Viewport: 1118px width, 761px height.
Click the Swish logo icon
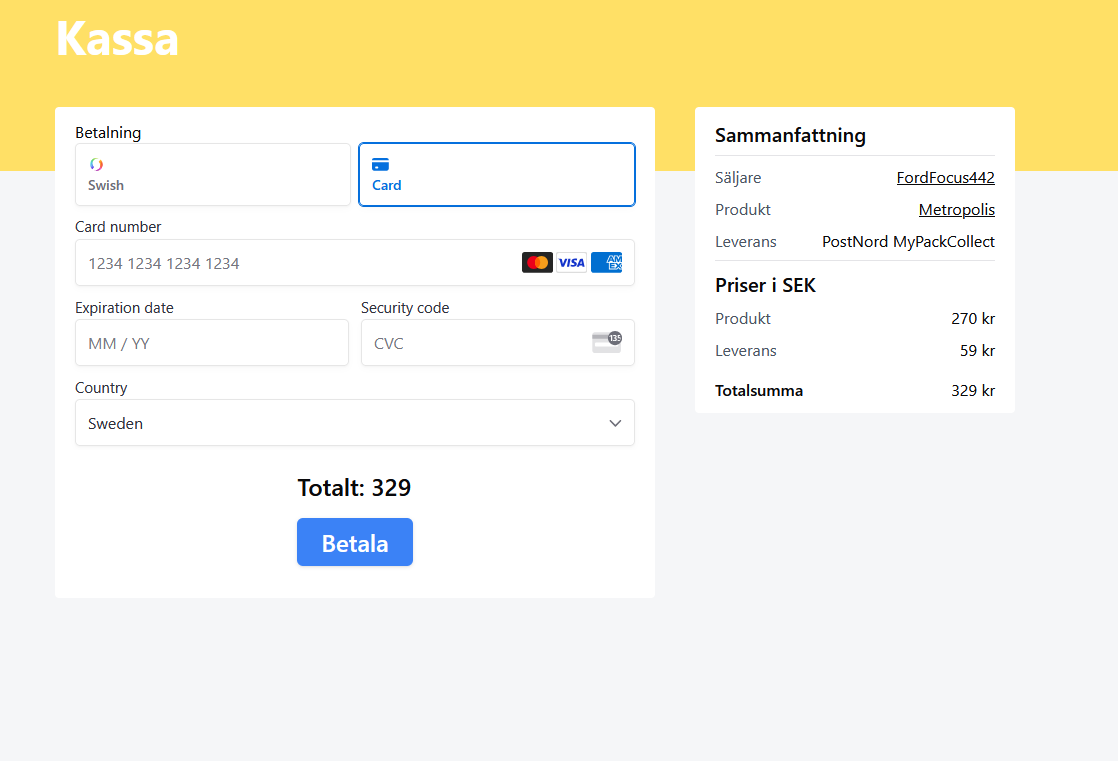tap(96, 164)
